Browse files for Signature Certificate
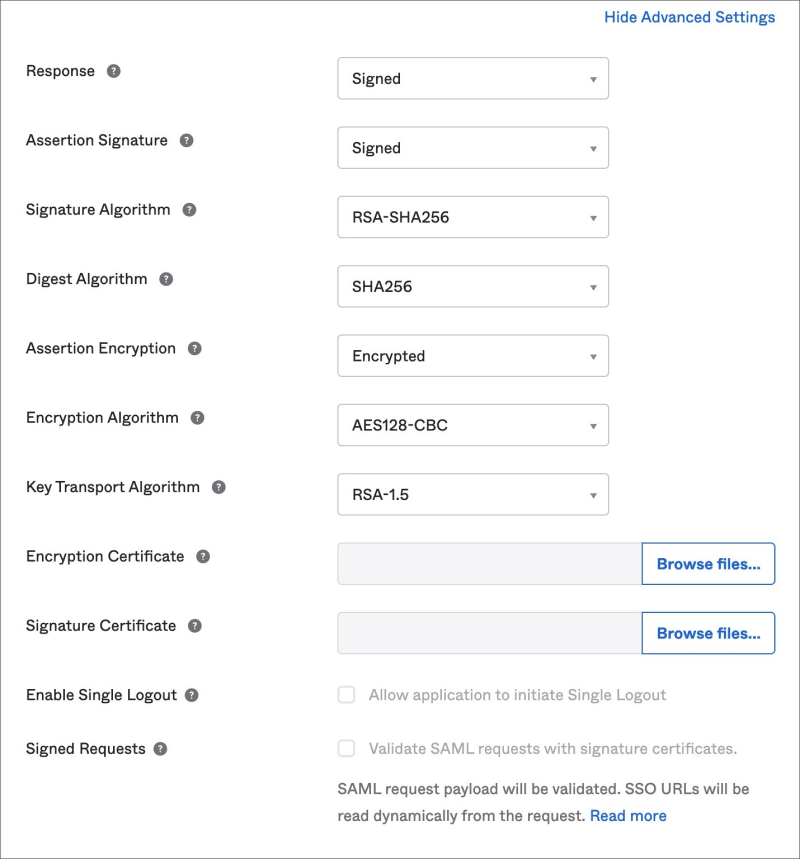 708,633
